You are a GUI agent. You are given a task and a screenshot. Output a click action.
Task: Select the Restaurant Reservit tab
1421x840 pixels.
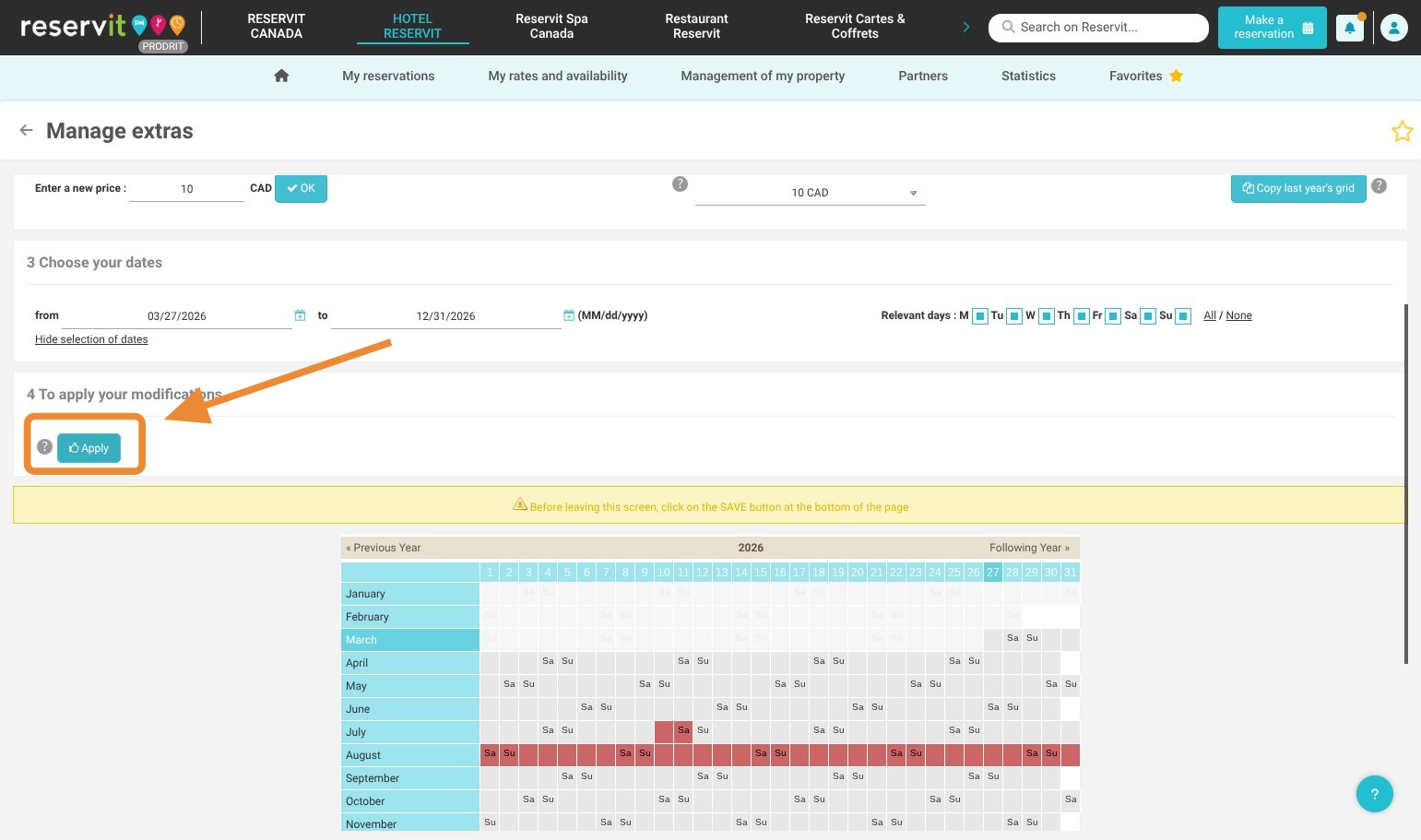coord(696,27)
